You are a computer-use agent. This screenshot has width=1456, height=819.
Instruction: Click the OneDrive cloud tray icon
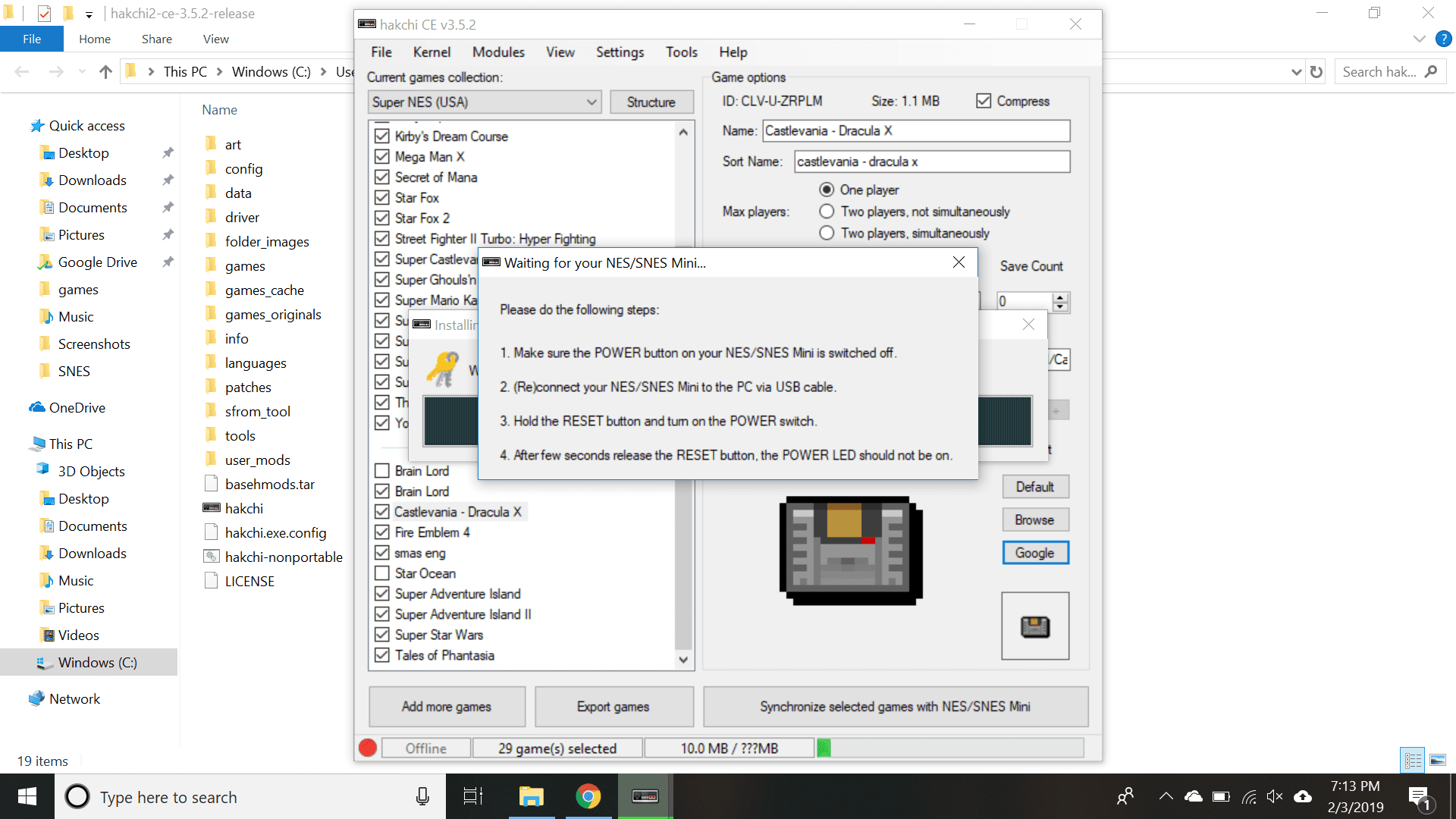tap(1194, 796)
